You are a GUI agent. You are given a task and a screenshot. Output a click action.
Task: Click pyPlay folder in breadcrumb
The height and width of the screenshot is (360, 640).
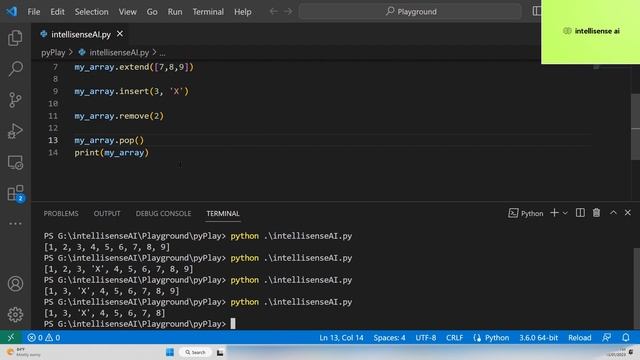(53, 52)
